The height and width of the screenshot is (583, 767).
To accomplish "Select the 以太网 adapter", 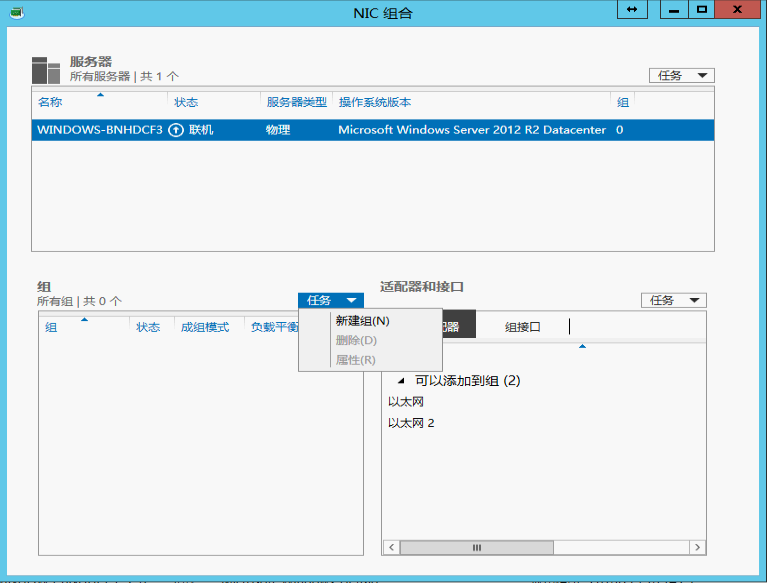I will (x=406, y=402).
